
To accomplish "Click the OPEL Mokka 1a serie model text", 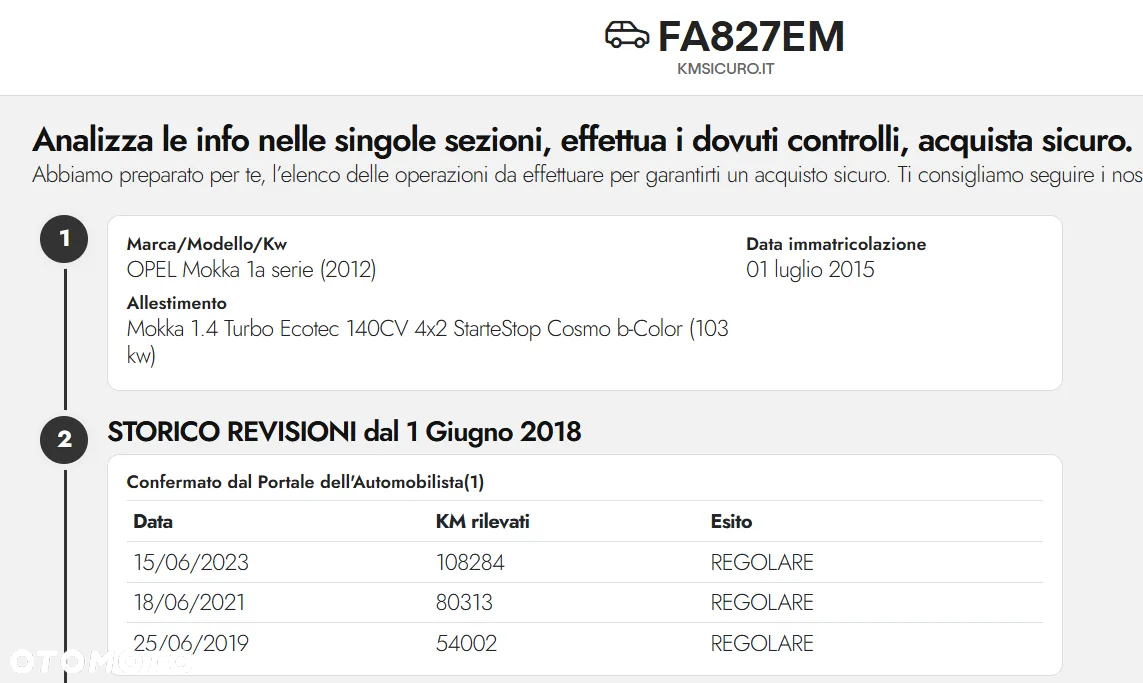I will click(x=251, y=270).
